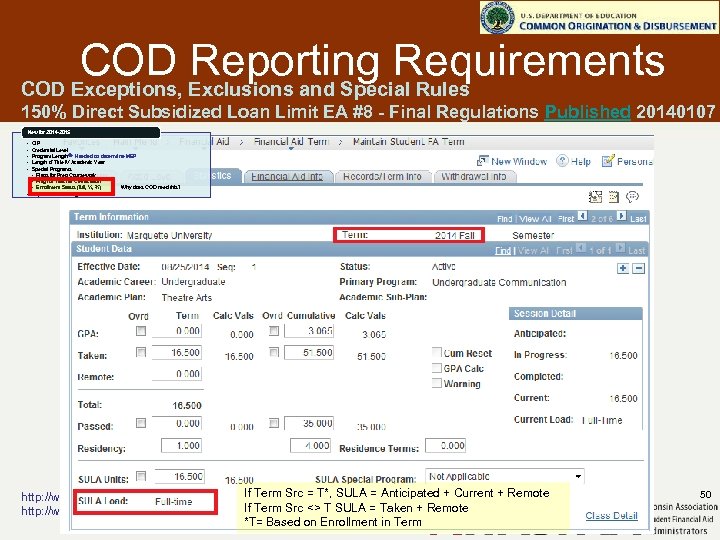Click the Personalize page pencil icon
Screen dimensions: 720x540
[608, 161]
